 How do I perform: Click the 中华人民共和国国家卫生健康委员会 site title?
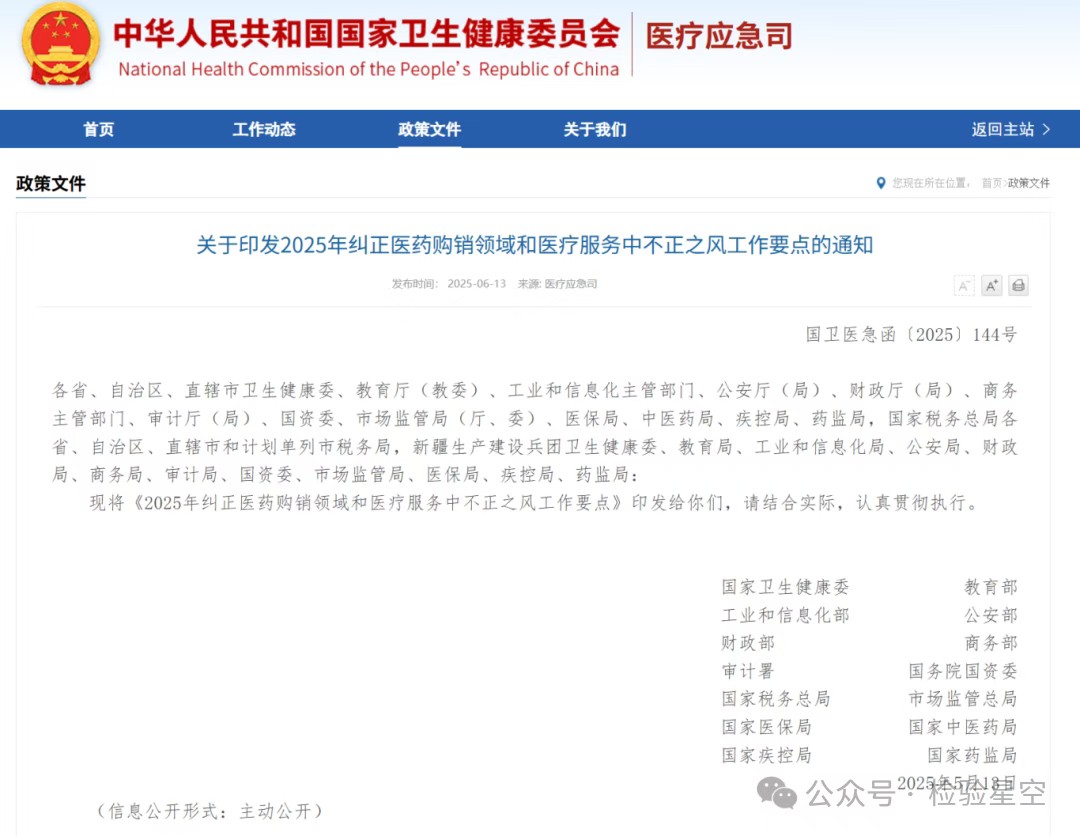pos(366,33)
